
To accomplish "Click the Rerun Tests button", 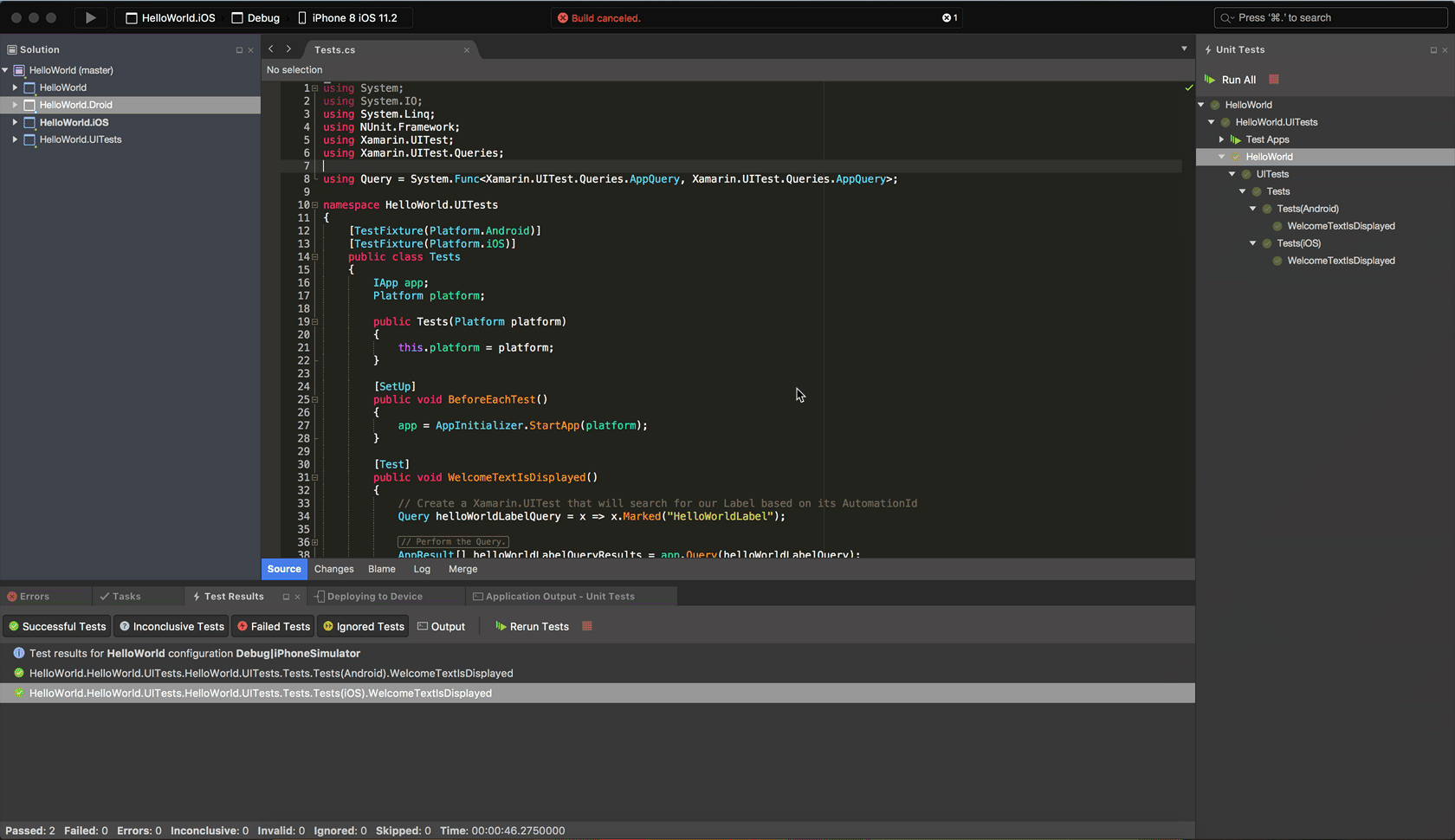I will (x=532, y=626).
